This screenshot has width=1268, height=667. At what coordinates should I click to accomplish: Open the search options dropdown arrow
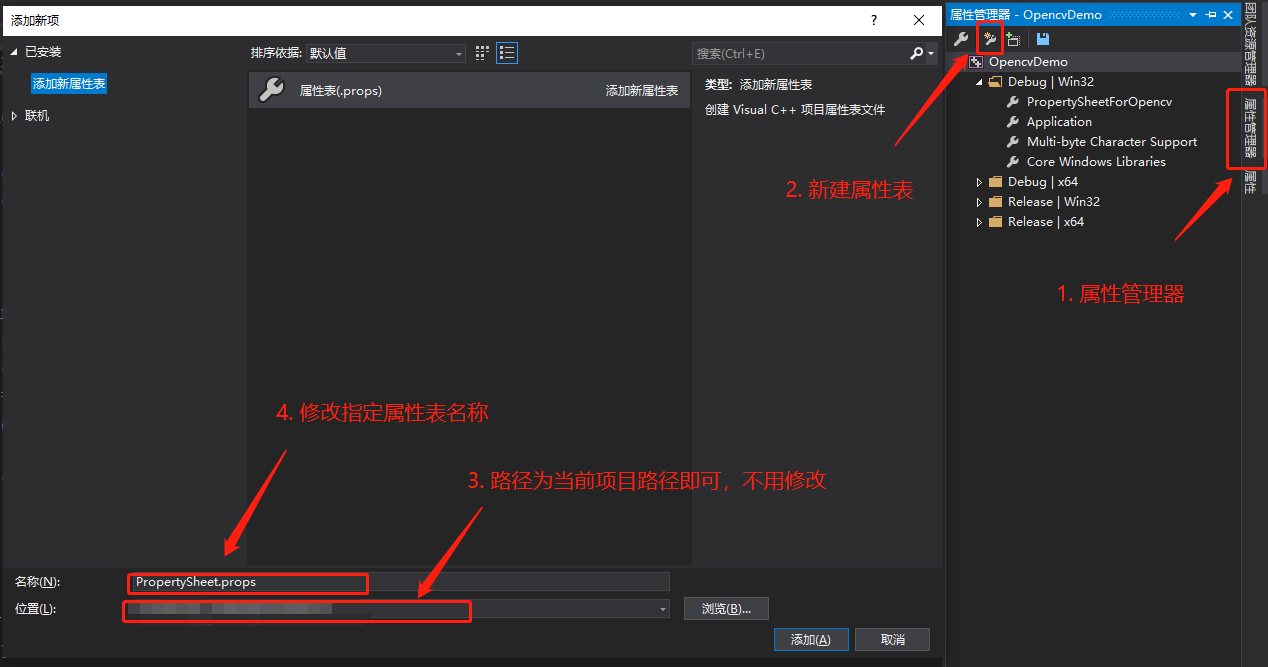point(931,53)
